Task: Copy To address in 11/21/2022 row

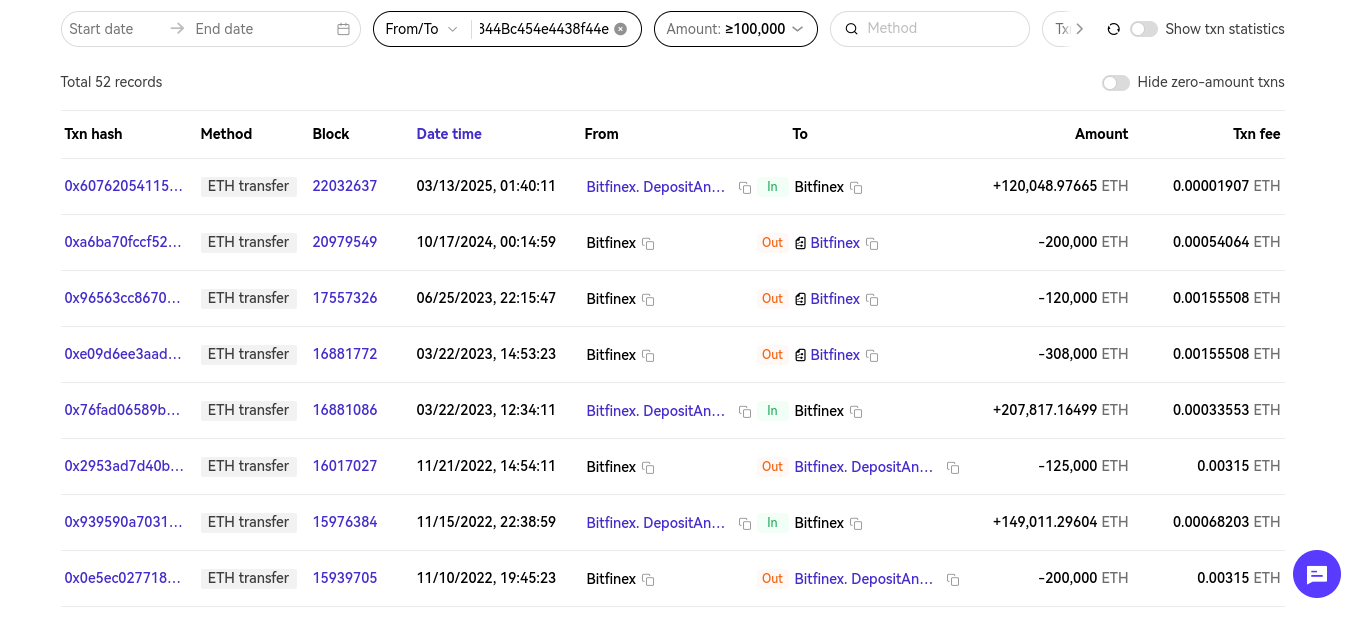Action: tap(953, 468)
